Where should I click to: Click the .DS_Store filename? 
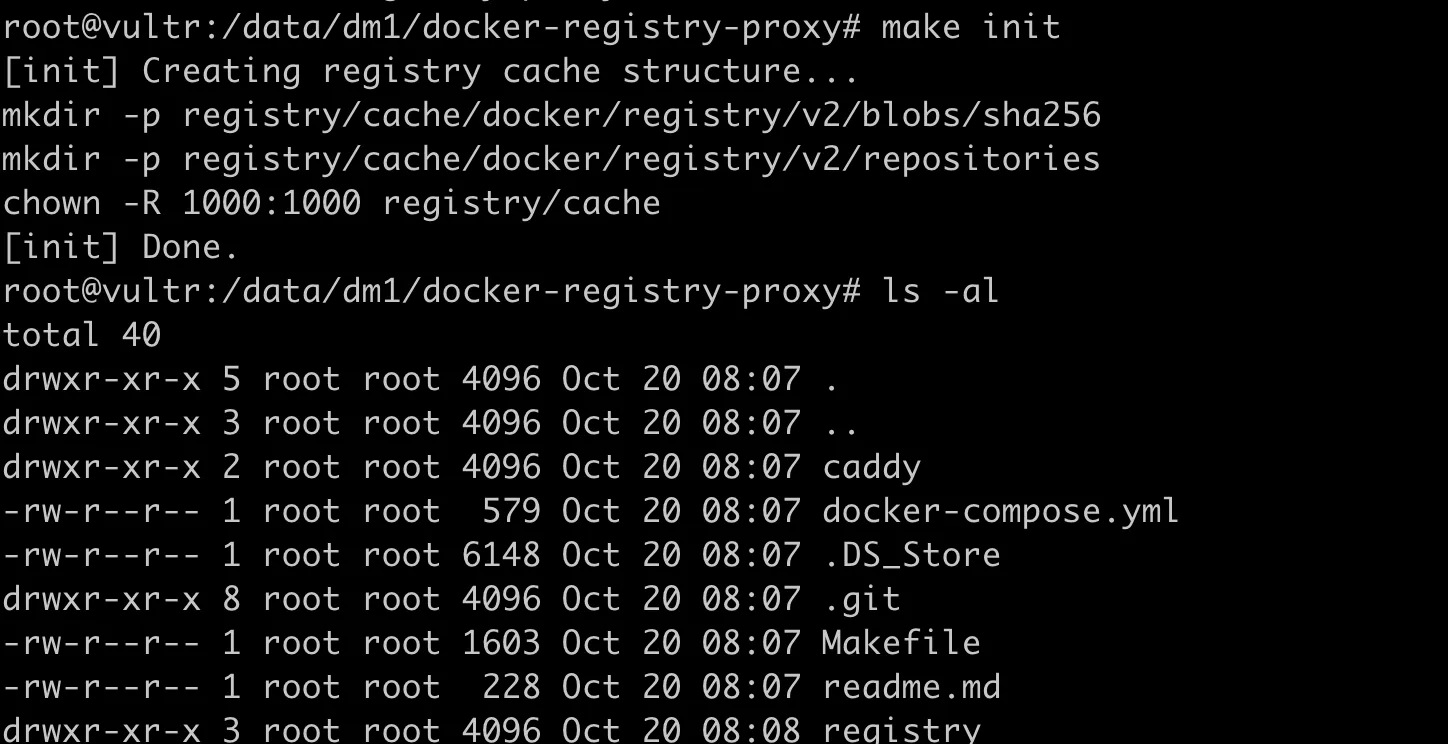pyautogui.click(x=911, y=555)
